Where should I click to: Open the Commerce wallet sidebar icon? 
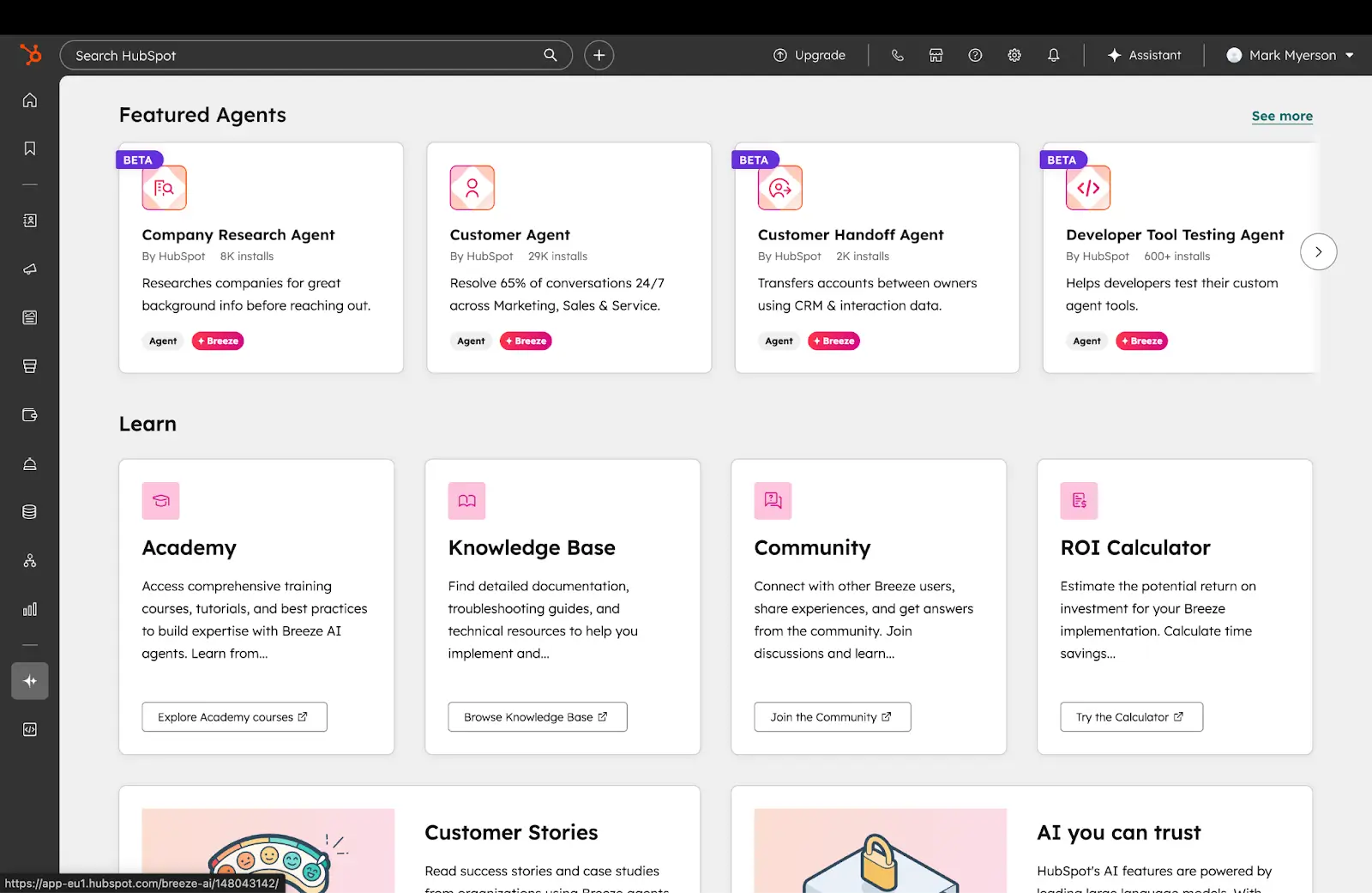point(30,415)
